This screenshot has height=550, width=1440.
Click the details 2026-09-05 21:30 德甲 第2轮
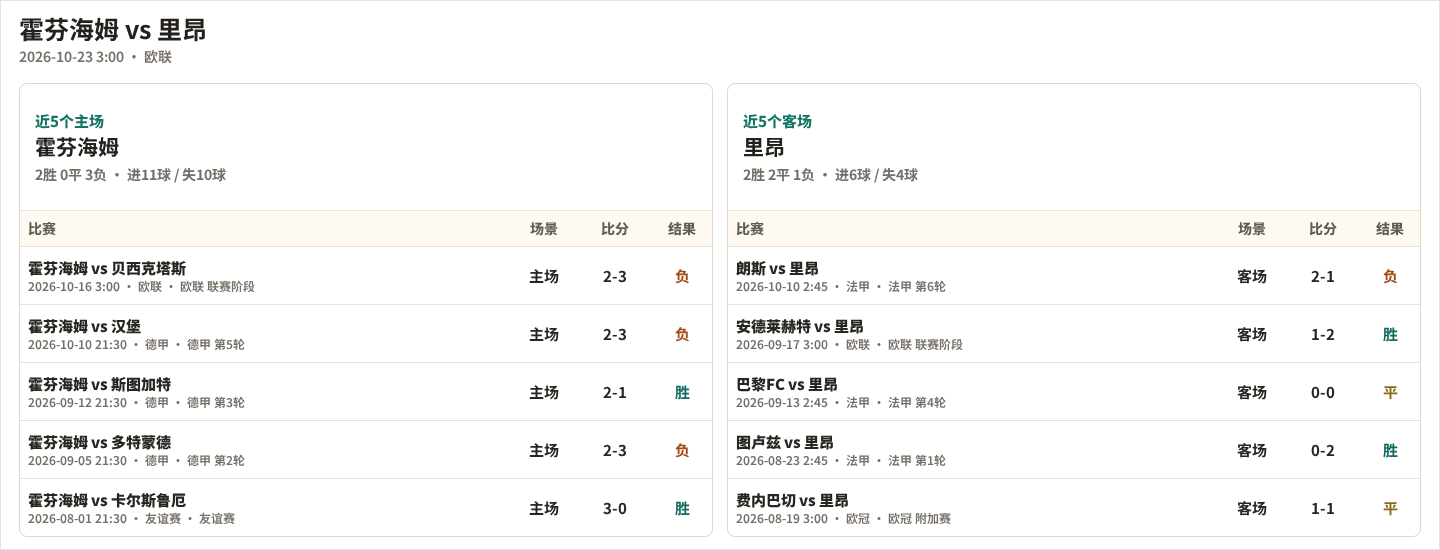coord(136,461)
